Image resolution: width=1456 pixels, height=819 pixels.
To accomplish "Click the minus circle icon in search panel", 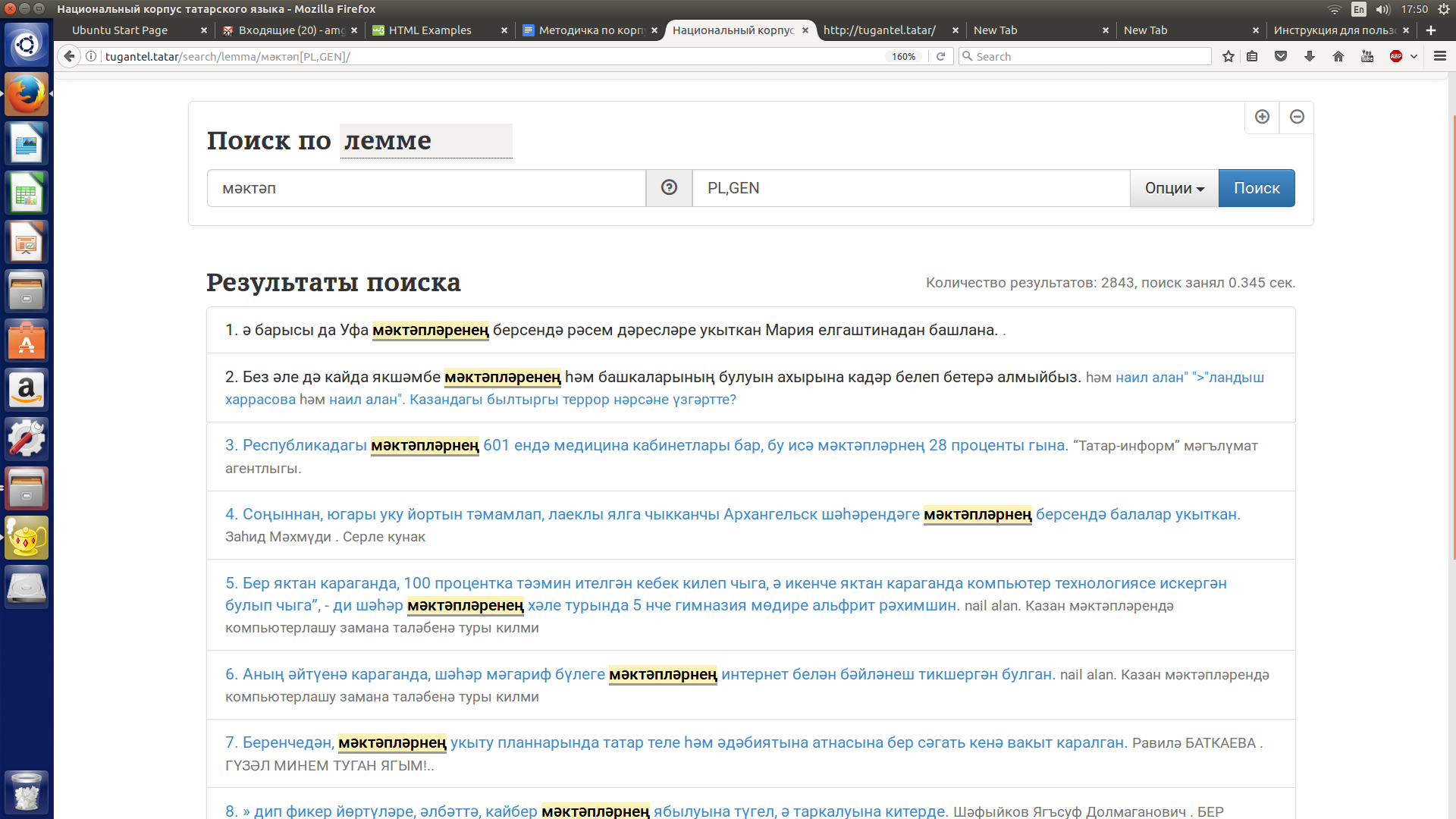I will click(1297, 117).
